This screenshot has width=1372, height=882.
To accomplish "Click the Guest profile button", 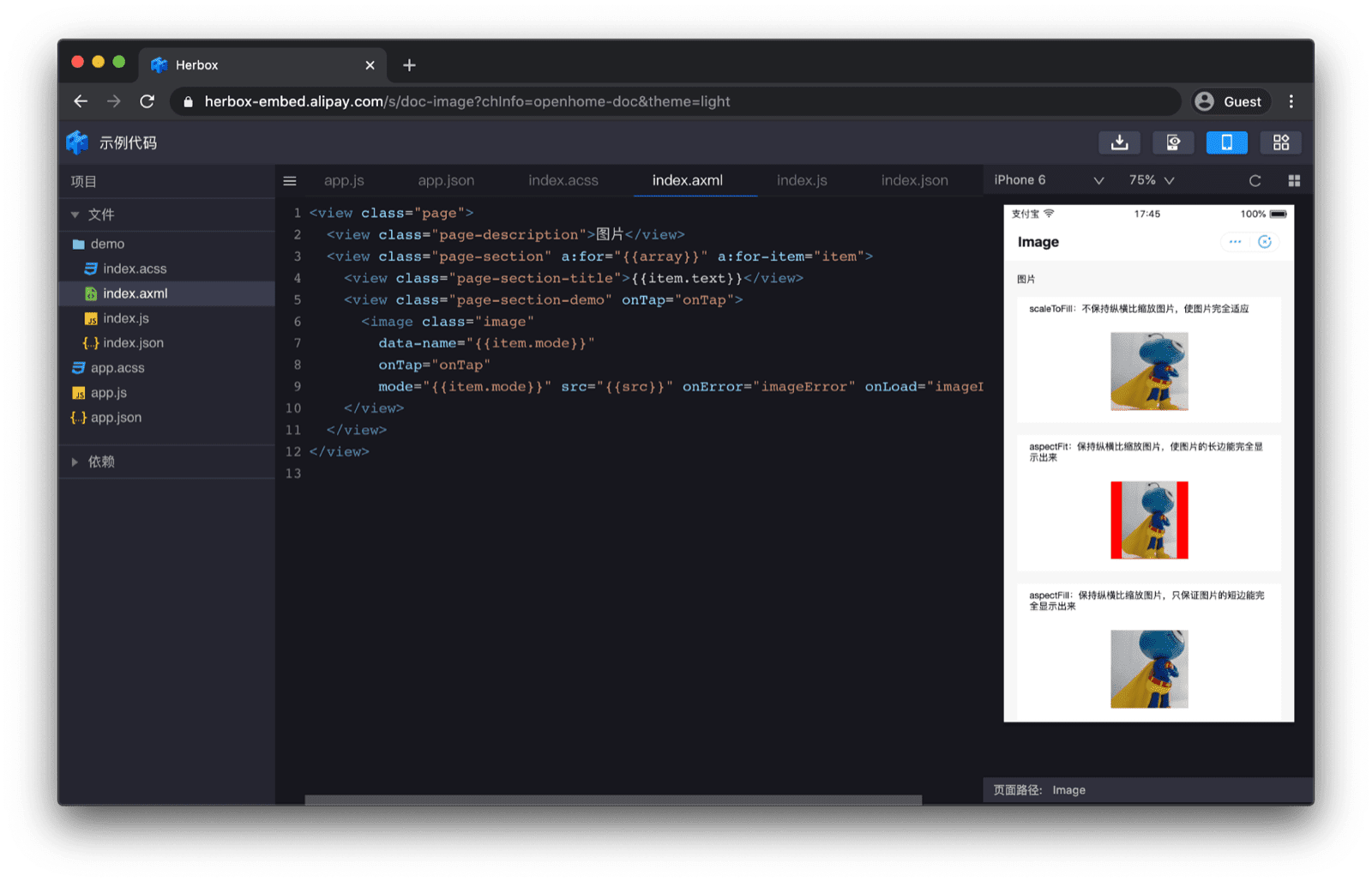I will tap(1231, 100).
